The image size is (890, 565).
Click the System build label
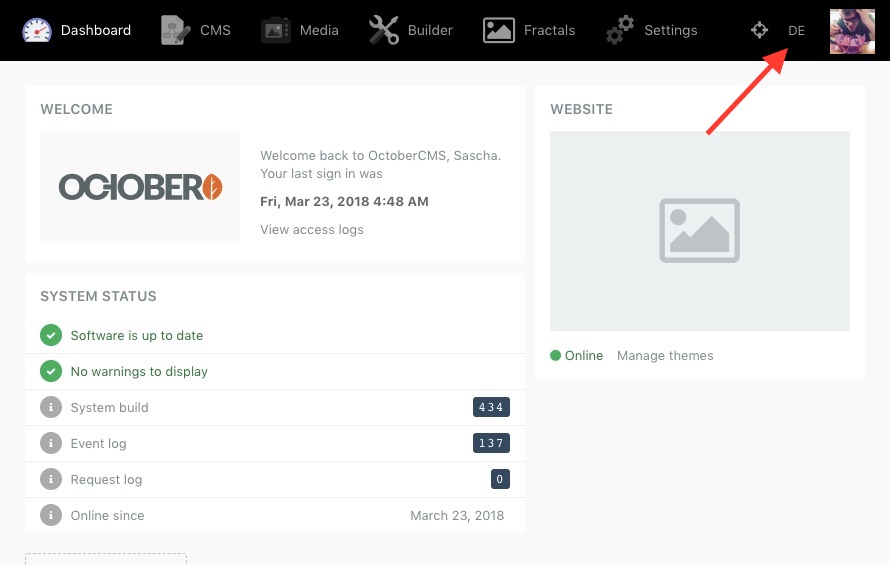[110, 407]
